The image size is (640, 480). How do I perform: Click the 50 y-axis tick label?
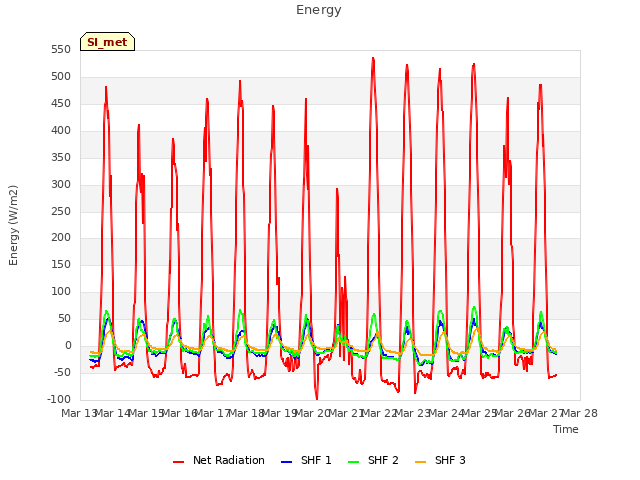tap(64, 318)
